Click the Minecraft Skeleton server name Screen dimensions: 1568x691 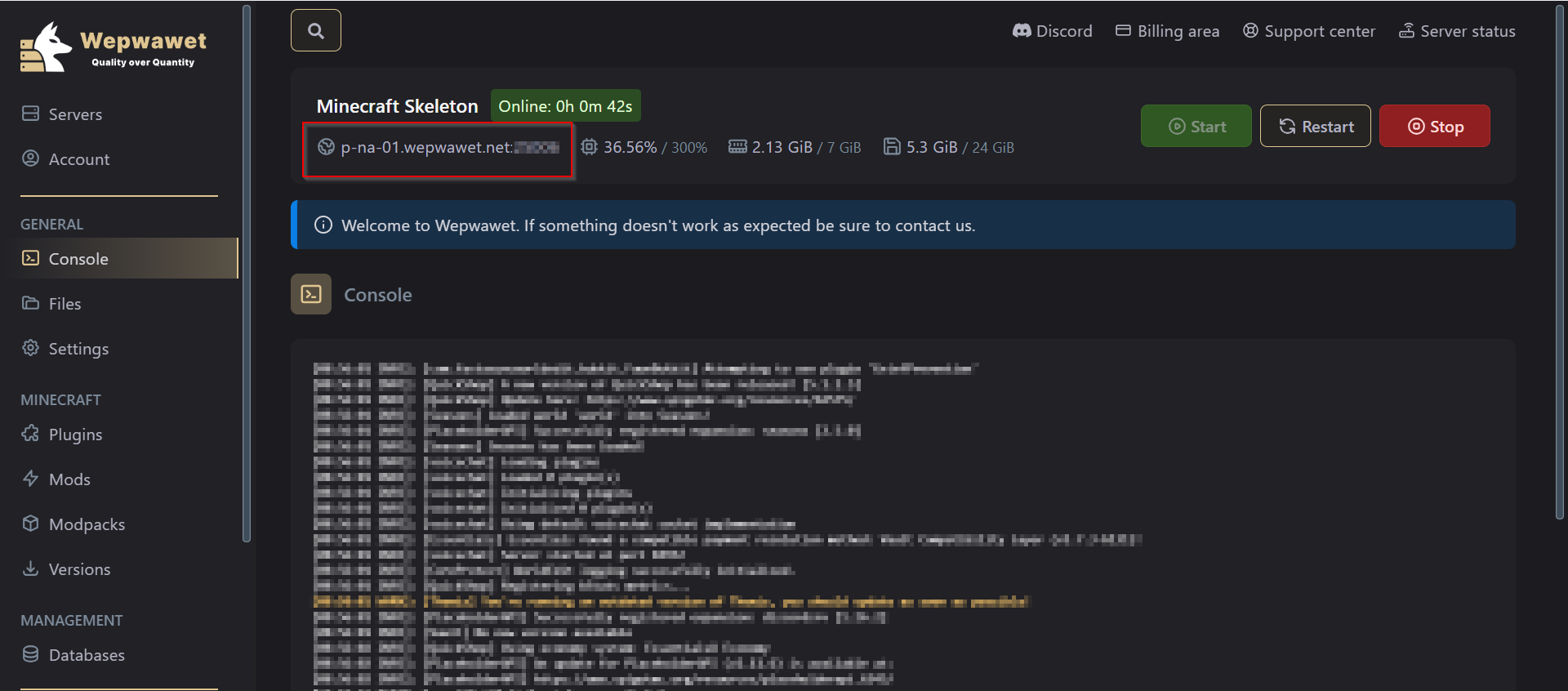click(x=397, y=106)
